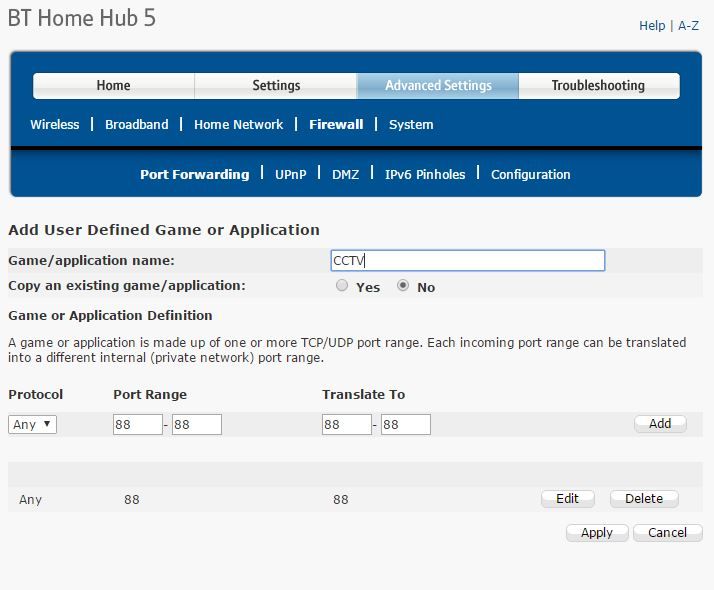
Task: Select No for copy existing application
Action: coord(403,285)
